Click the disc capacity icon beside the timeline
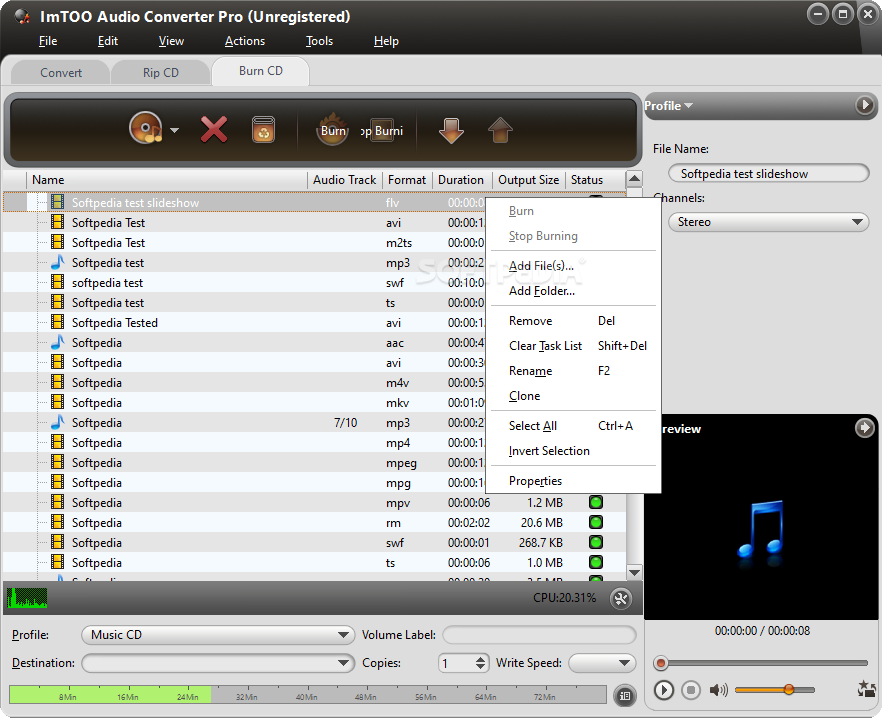The image size is (882, 718). [x=624, y=695]
